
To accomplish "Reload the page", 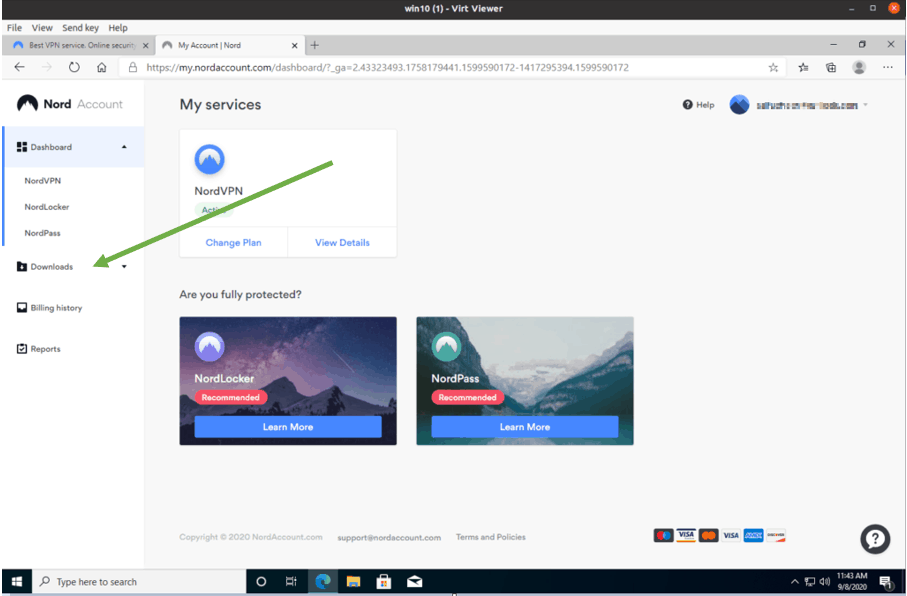I will [x=74, y=67].
